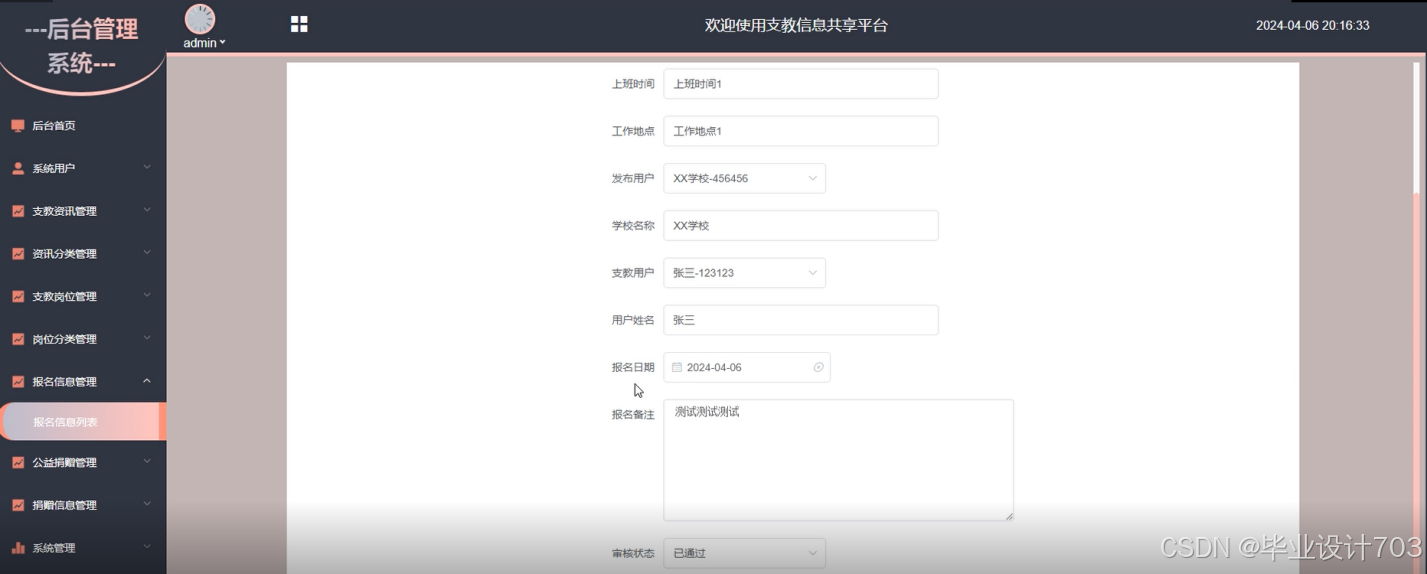
Task: Open the 岗位分类管理 sidebar menu
Action: (83, 339)
